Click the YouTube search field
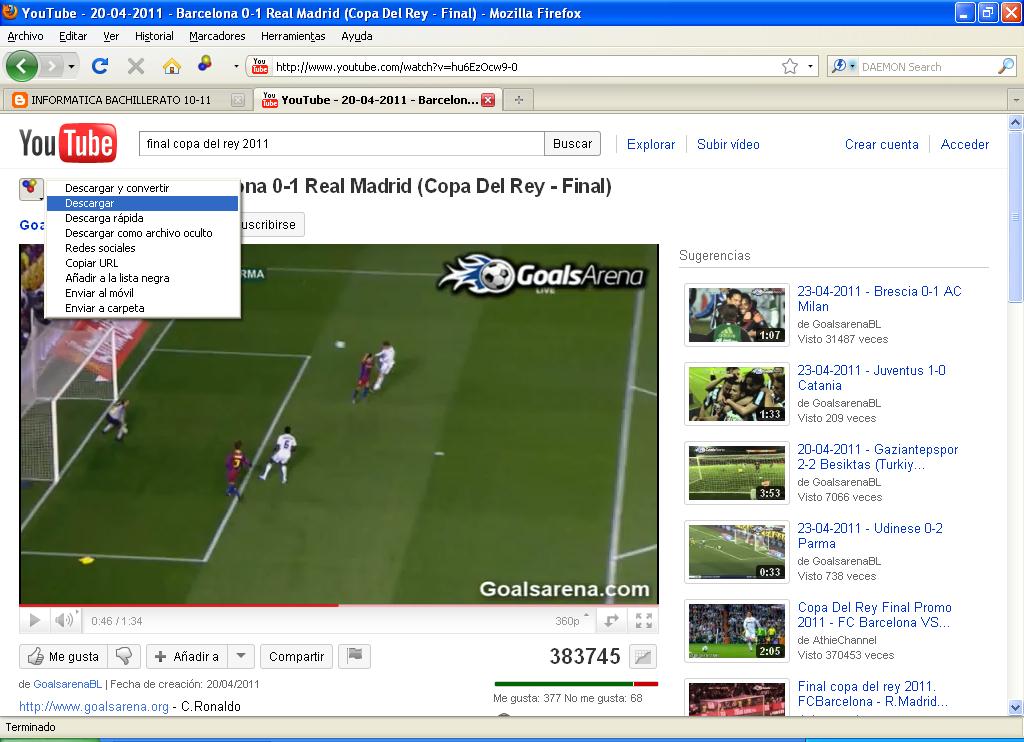1024x742 pixels. point(342,144)
